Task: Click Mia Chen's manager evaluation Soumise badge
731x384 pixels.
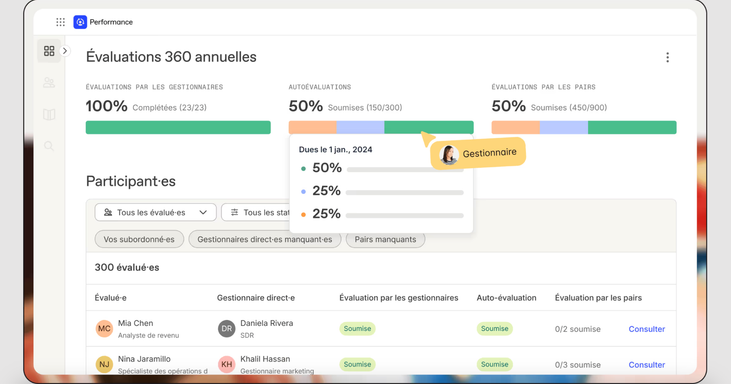Action: 357,329
